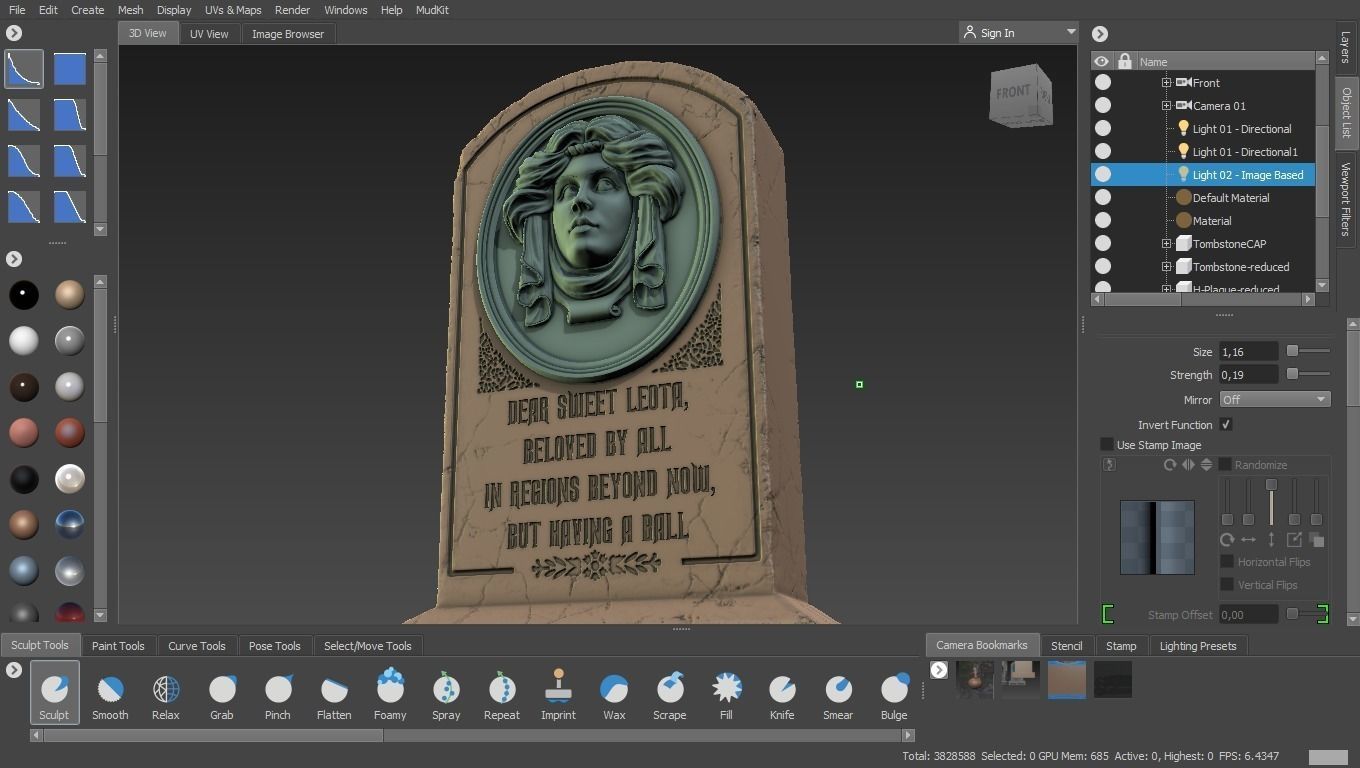1360x768 pixels.
Task: Click the Size slider handle
Action: click(x=1292, y=351)
